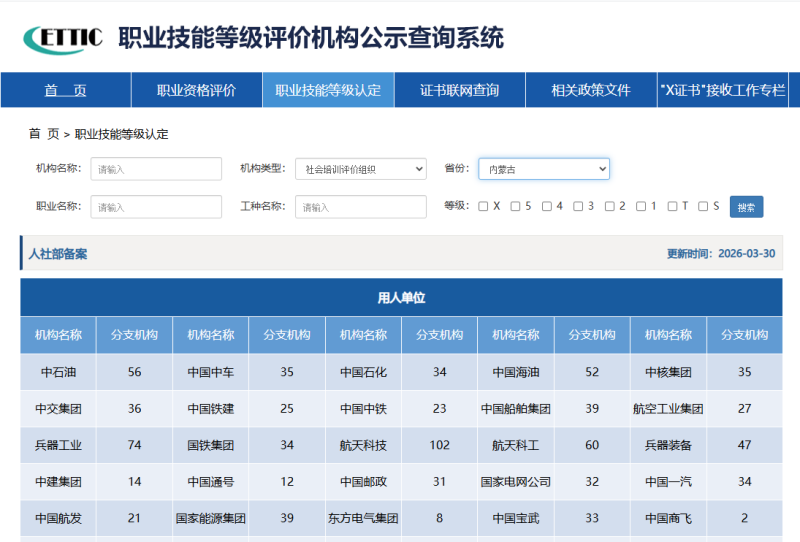The image size is (800, 542).
Task: Click the 更新时间 2026-03-30 text
Action: [x=721, y=254]
